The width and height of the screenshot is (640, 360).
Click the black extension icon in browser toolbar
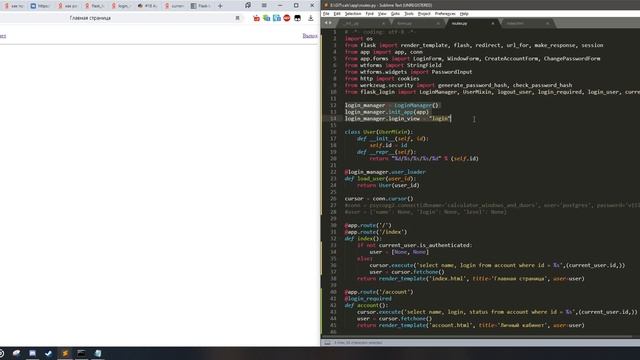pos(298,18)
